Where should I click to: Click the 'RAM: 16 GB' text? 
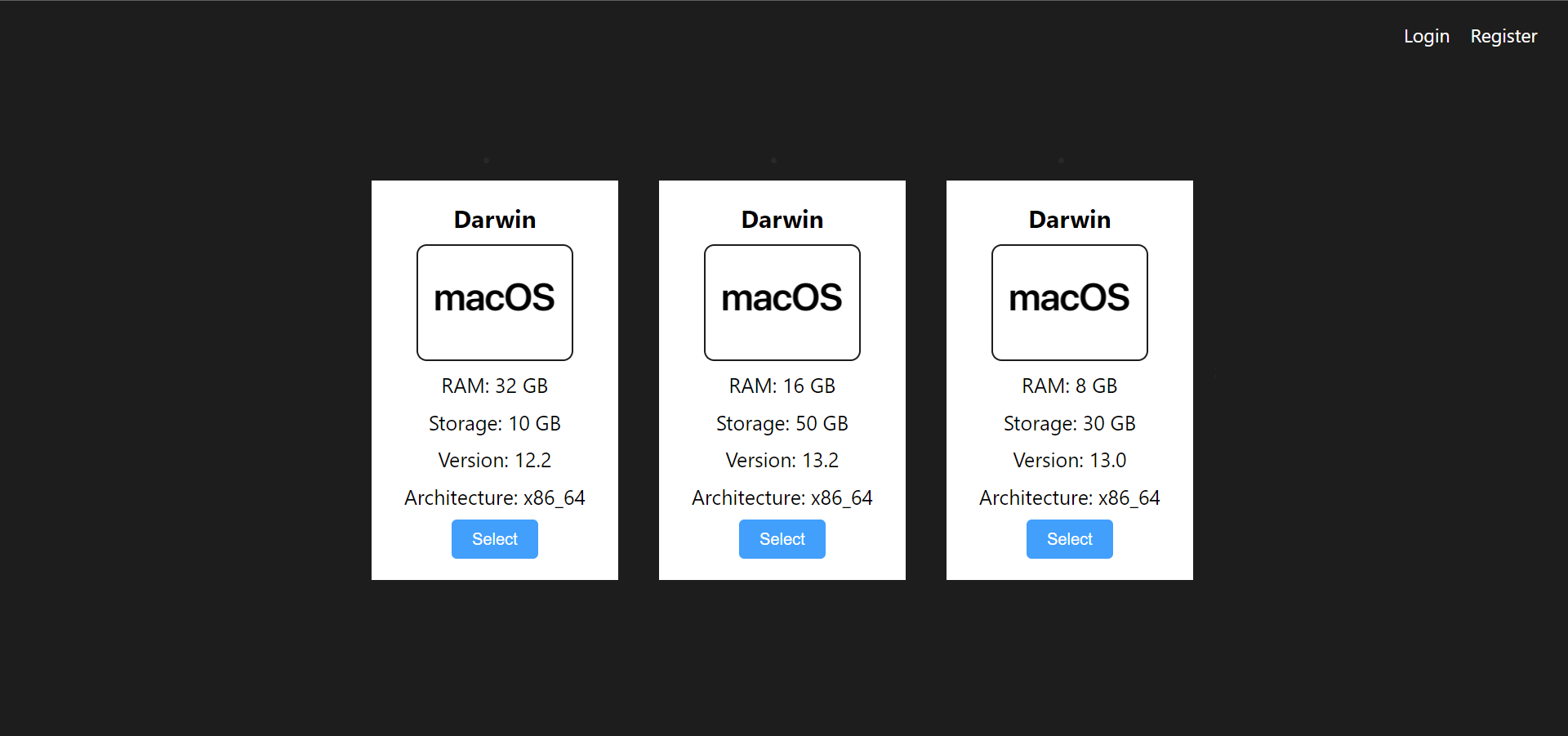[x=782, y=386]
